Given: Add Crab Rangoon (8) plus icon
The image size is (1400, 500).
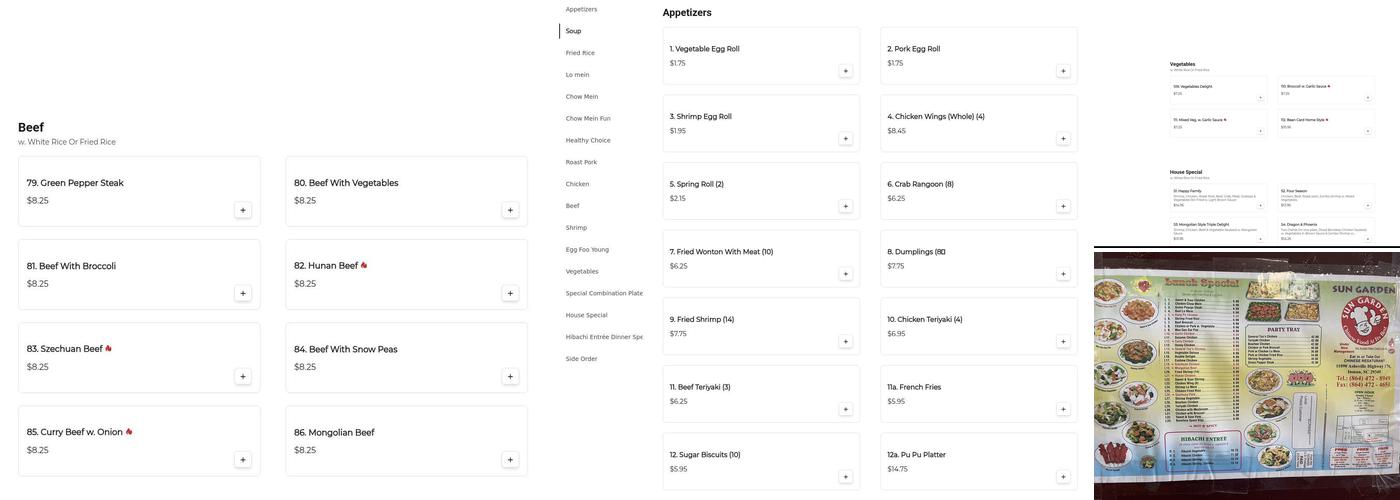Looking at the screenshot, I should (x=1063, y=206).
